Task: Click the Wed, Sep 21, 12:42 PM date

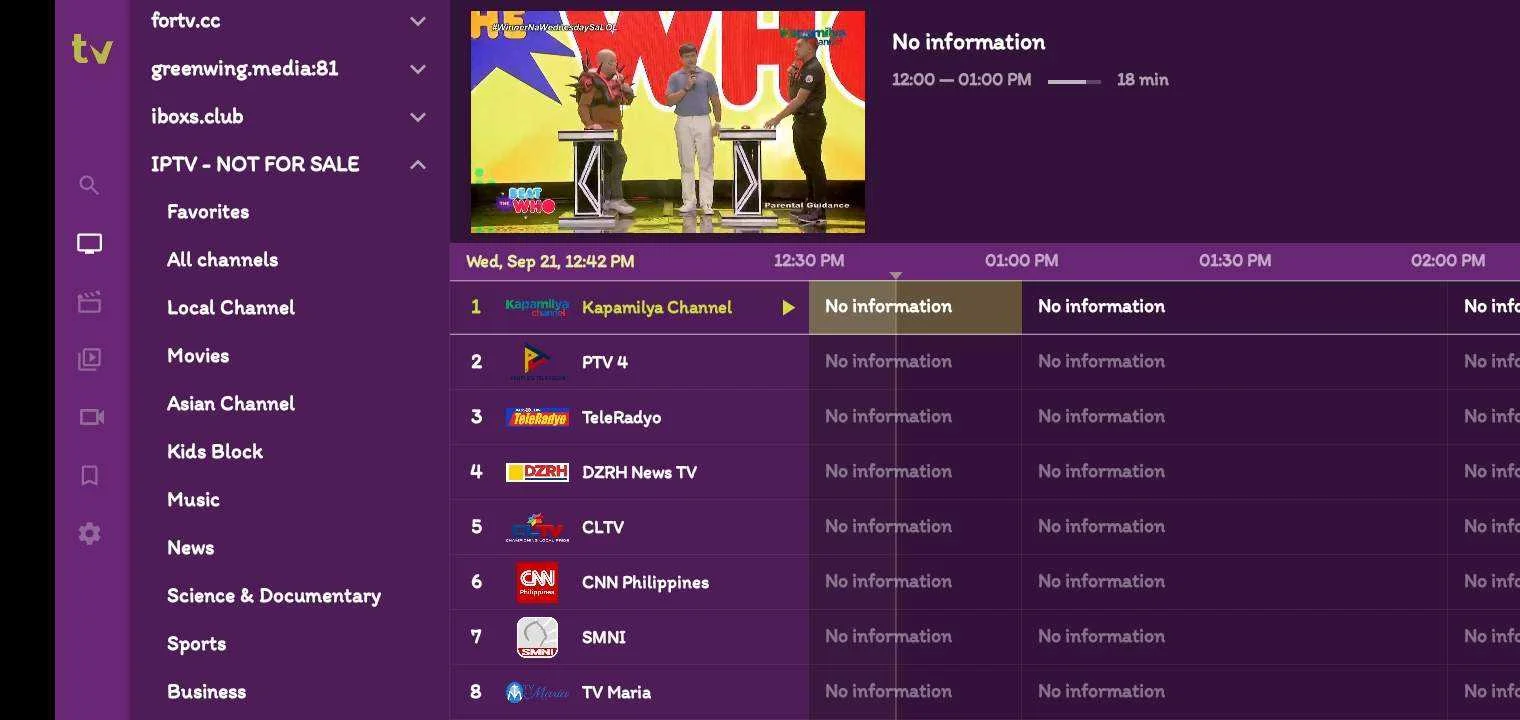Action: tap(550, 262)
